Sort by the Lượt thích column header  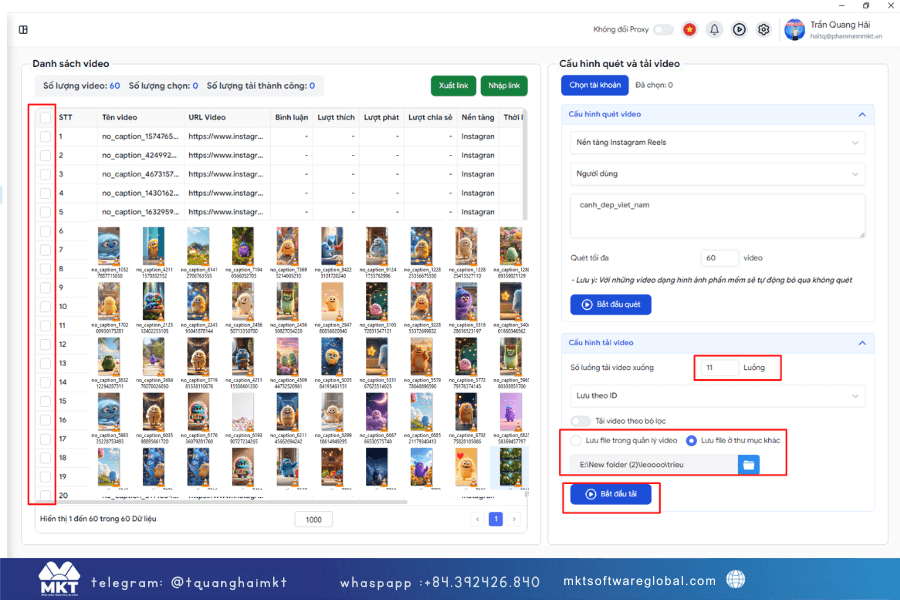coord(336,117)
